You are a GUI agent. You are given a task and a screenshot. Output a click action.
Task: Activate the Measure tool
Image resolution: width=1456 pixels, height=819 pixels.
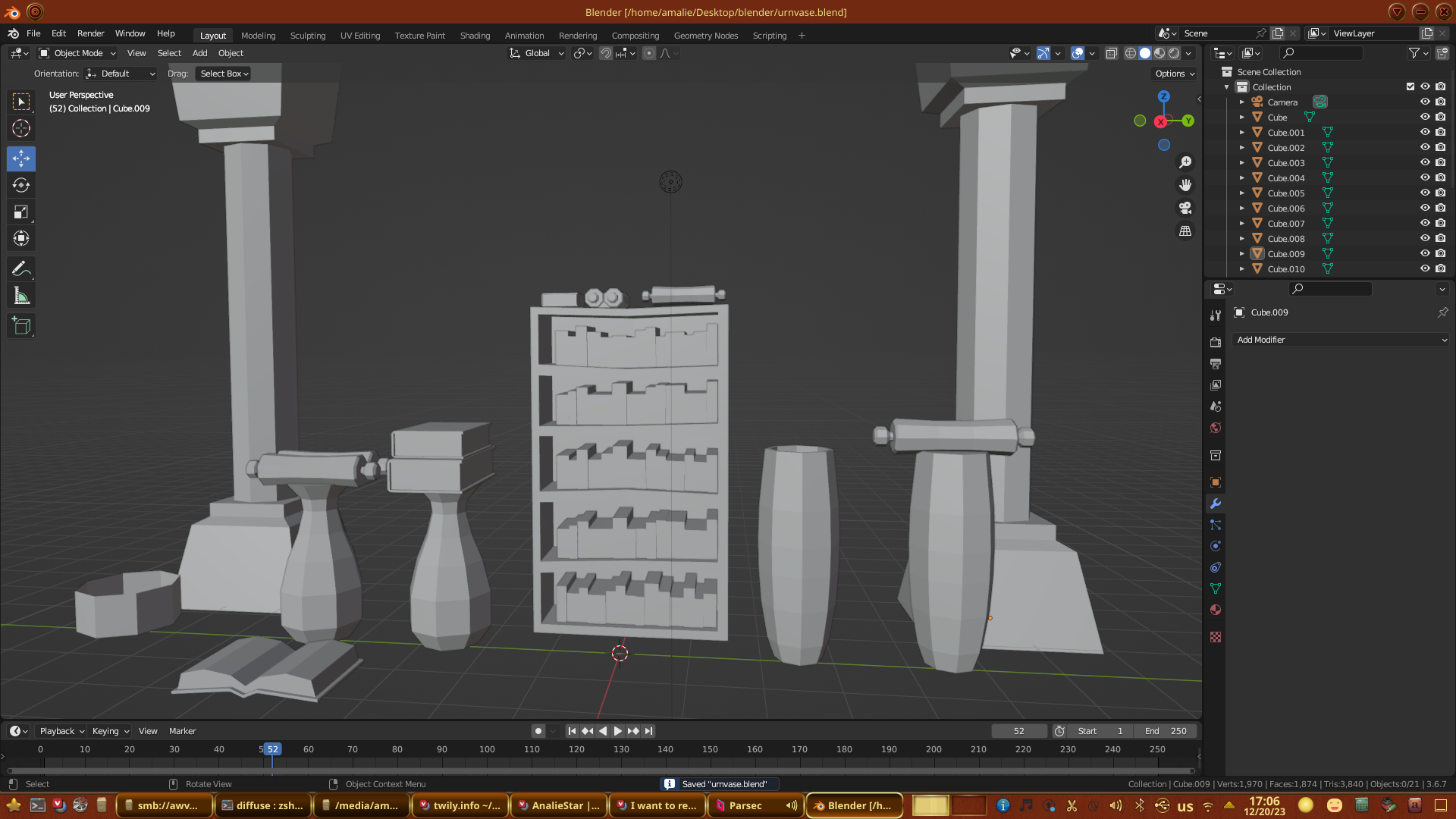click(21, 297)
